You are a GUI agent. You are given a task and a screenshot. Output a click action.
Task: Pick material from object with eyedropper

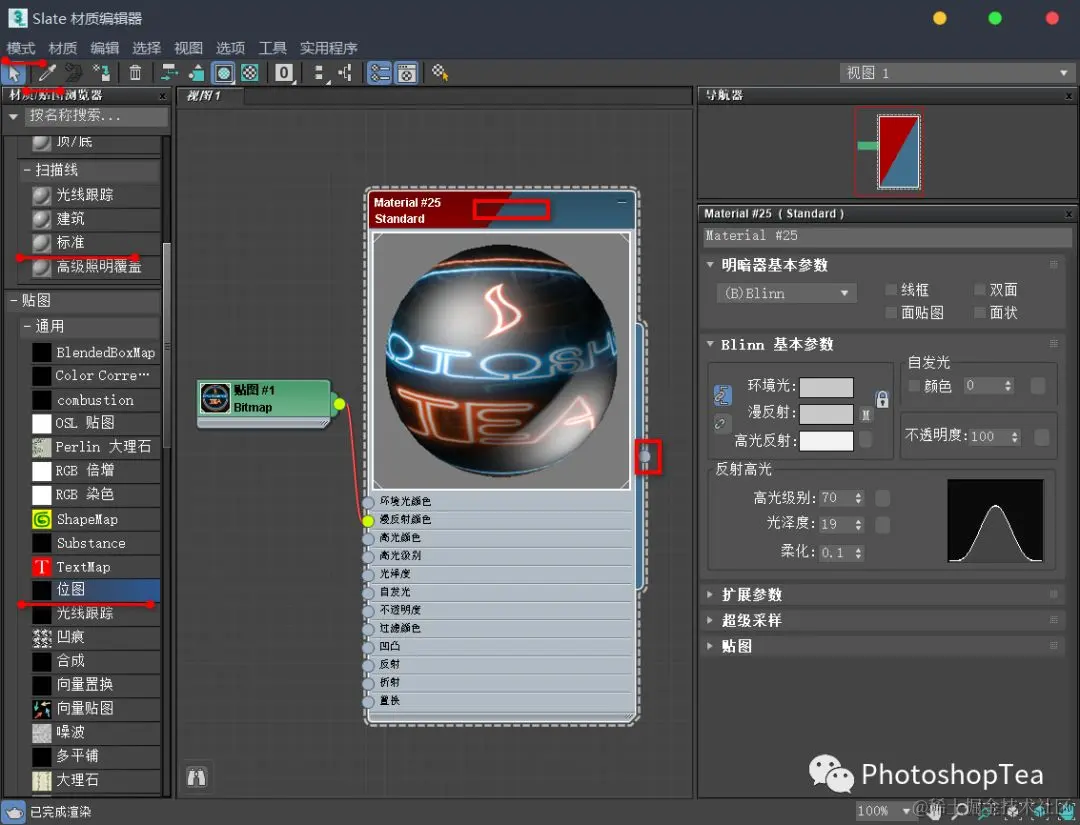[46, 72]
